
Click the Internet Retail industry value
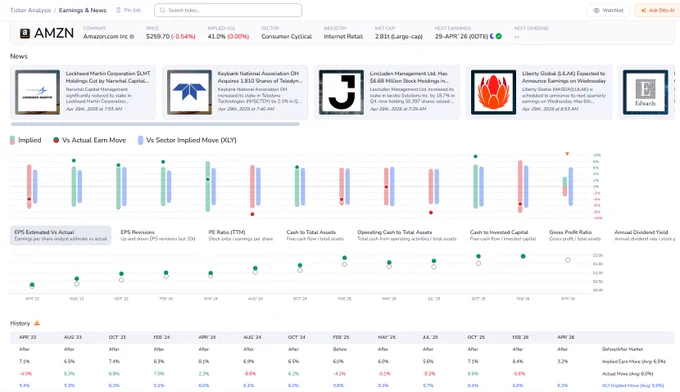(343, 36)
